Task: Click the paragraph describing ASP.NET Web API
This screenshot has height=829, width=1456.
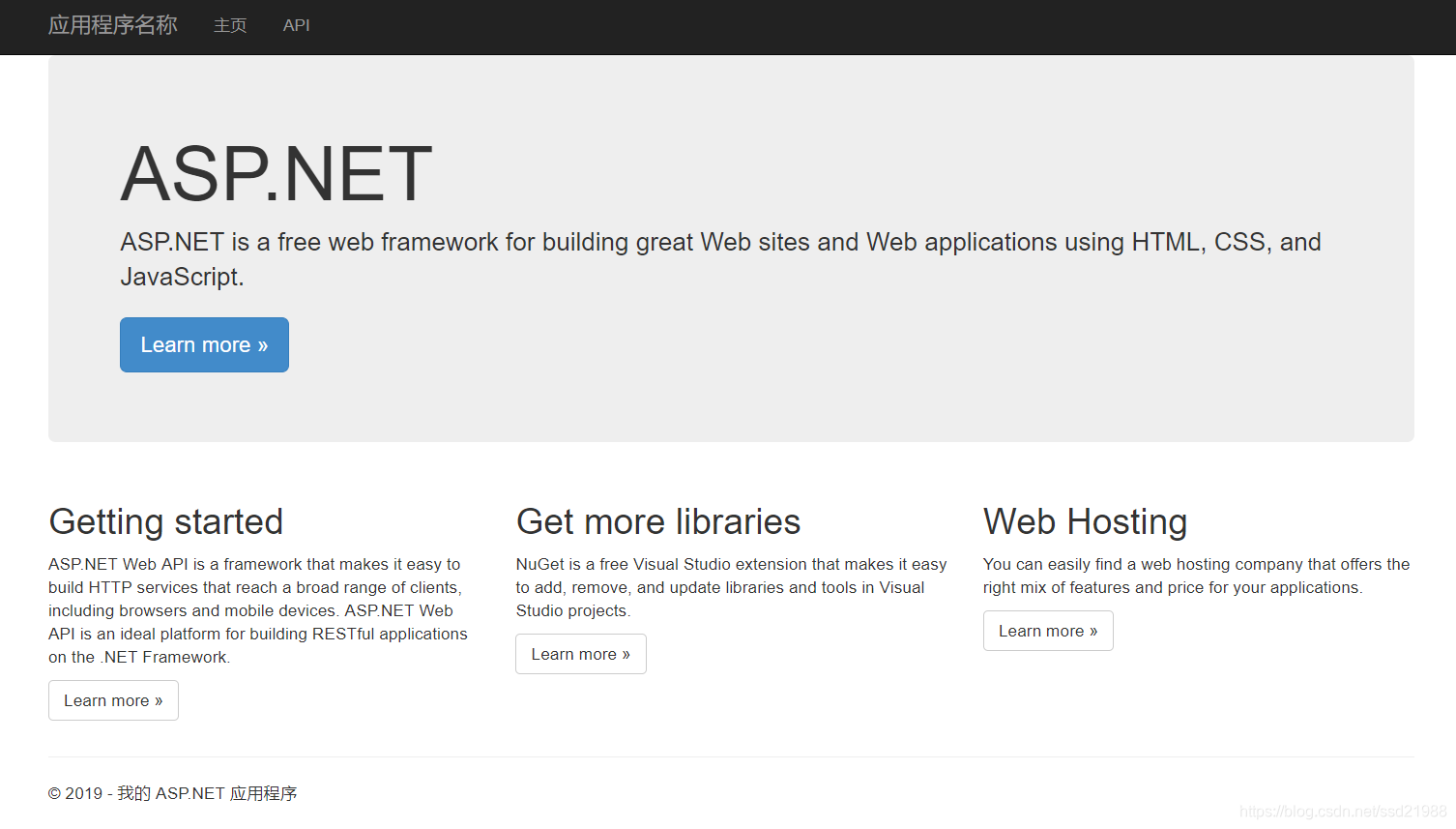Action: coord(258,610)
